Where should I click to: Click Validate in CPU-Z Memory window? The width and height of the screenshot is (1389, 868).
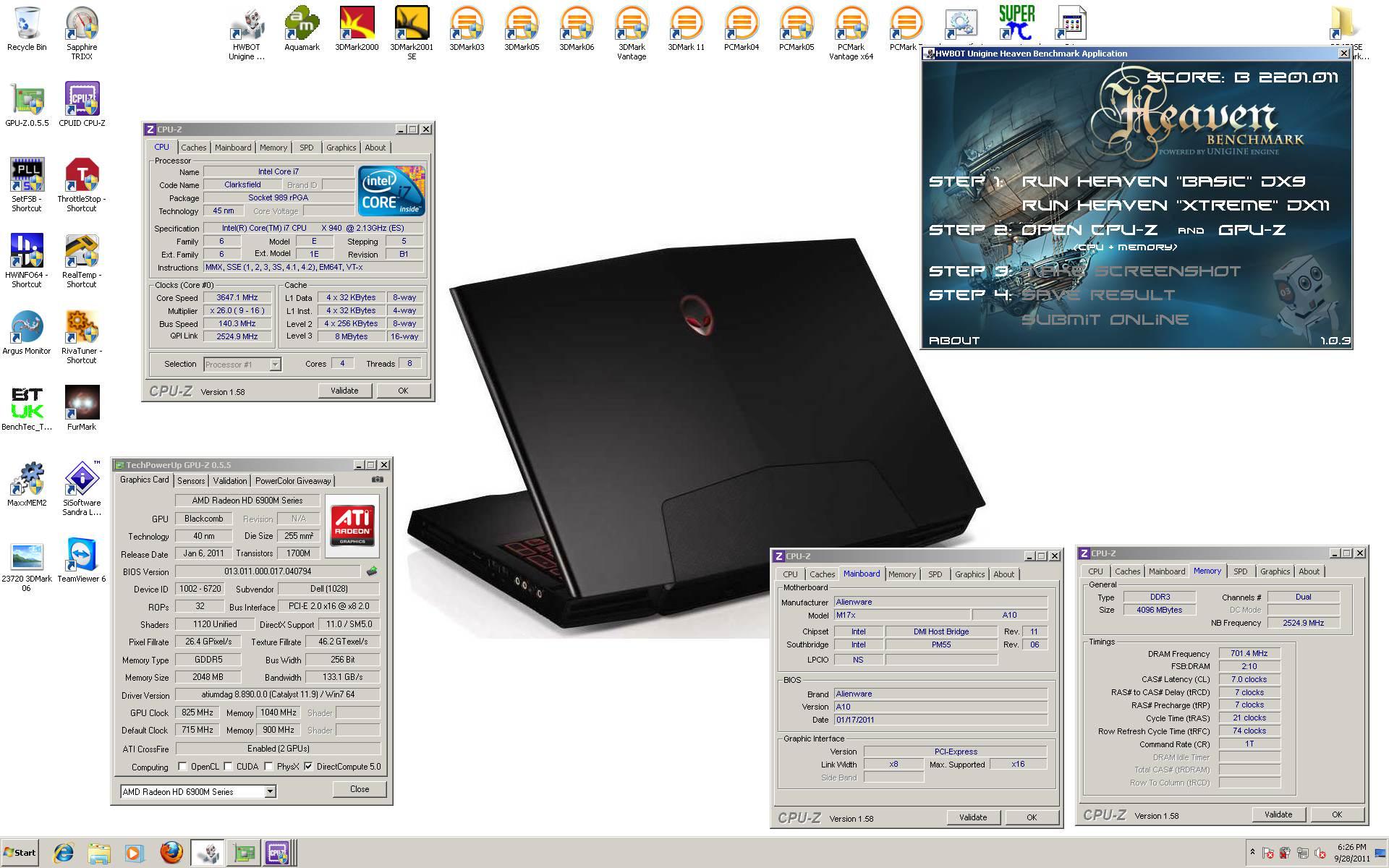(x=1278, y=814)
